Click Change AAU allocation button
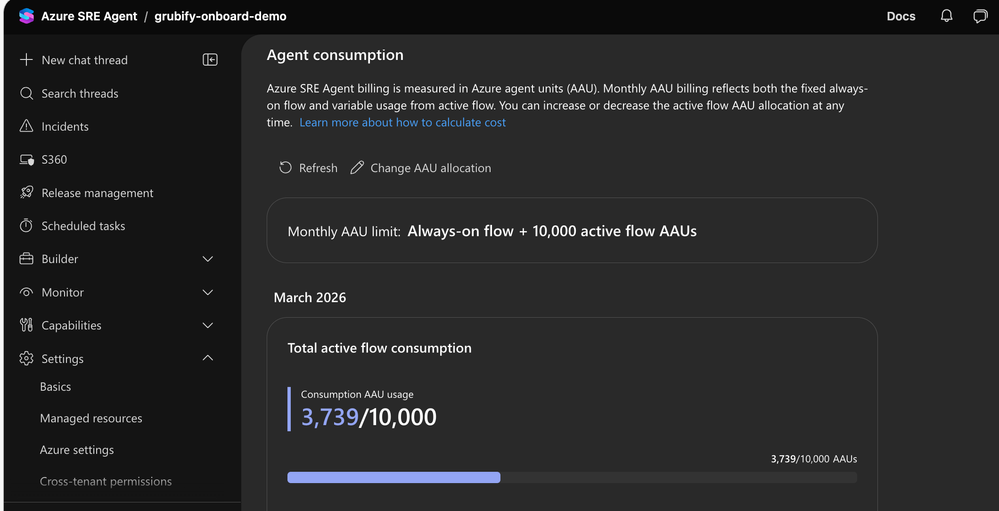This screenshot has height=511, width=999. pyautogui.click(x=421, y=168)
